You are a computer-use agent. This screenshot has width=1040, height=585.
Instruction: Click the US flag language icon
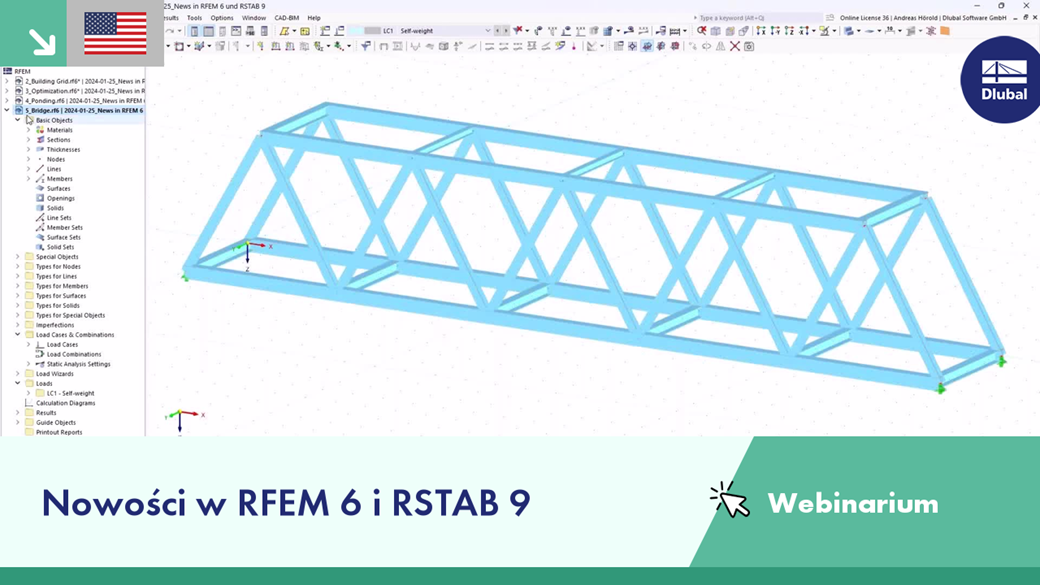point(115,33)
